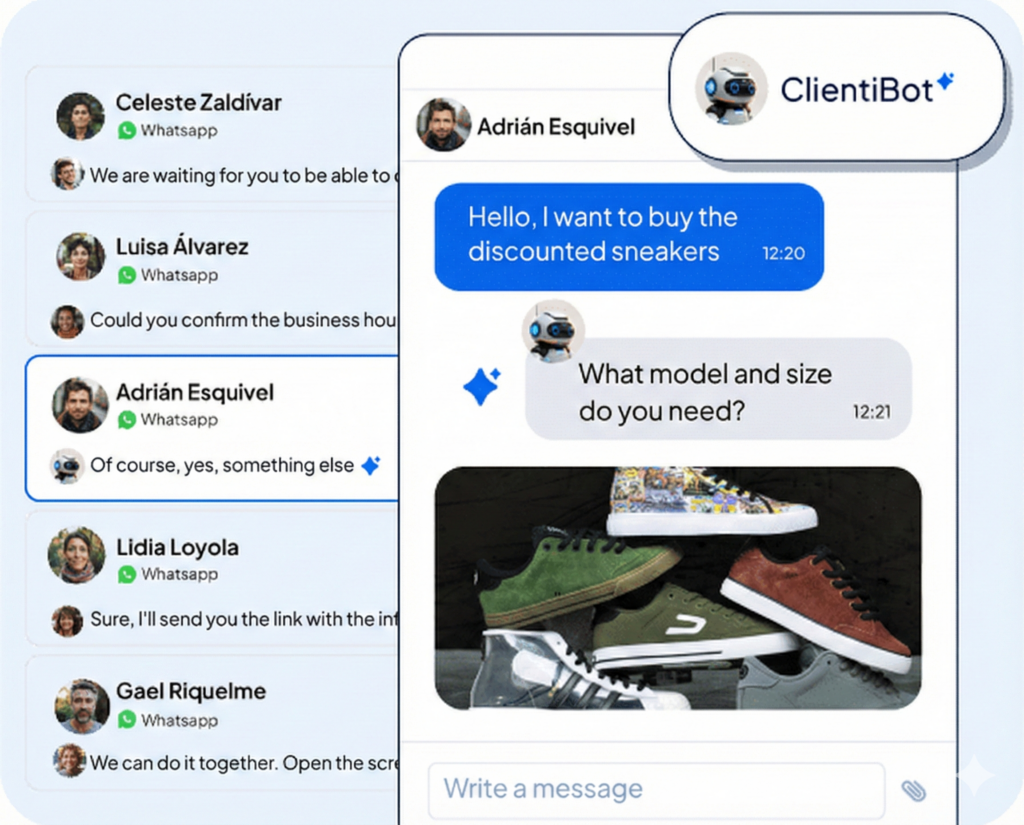
Task: Click Whatsapp icon under Gael Riquelme
Action: click(127, 720)
